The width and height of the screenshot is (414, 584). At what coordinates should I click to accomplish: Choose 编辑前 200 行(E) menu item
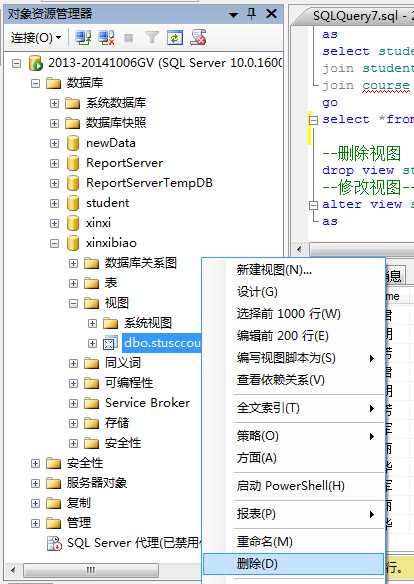pyautogui.click(x=294, y=336)
